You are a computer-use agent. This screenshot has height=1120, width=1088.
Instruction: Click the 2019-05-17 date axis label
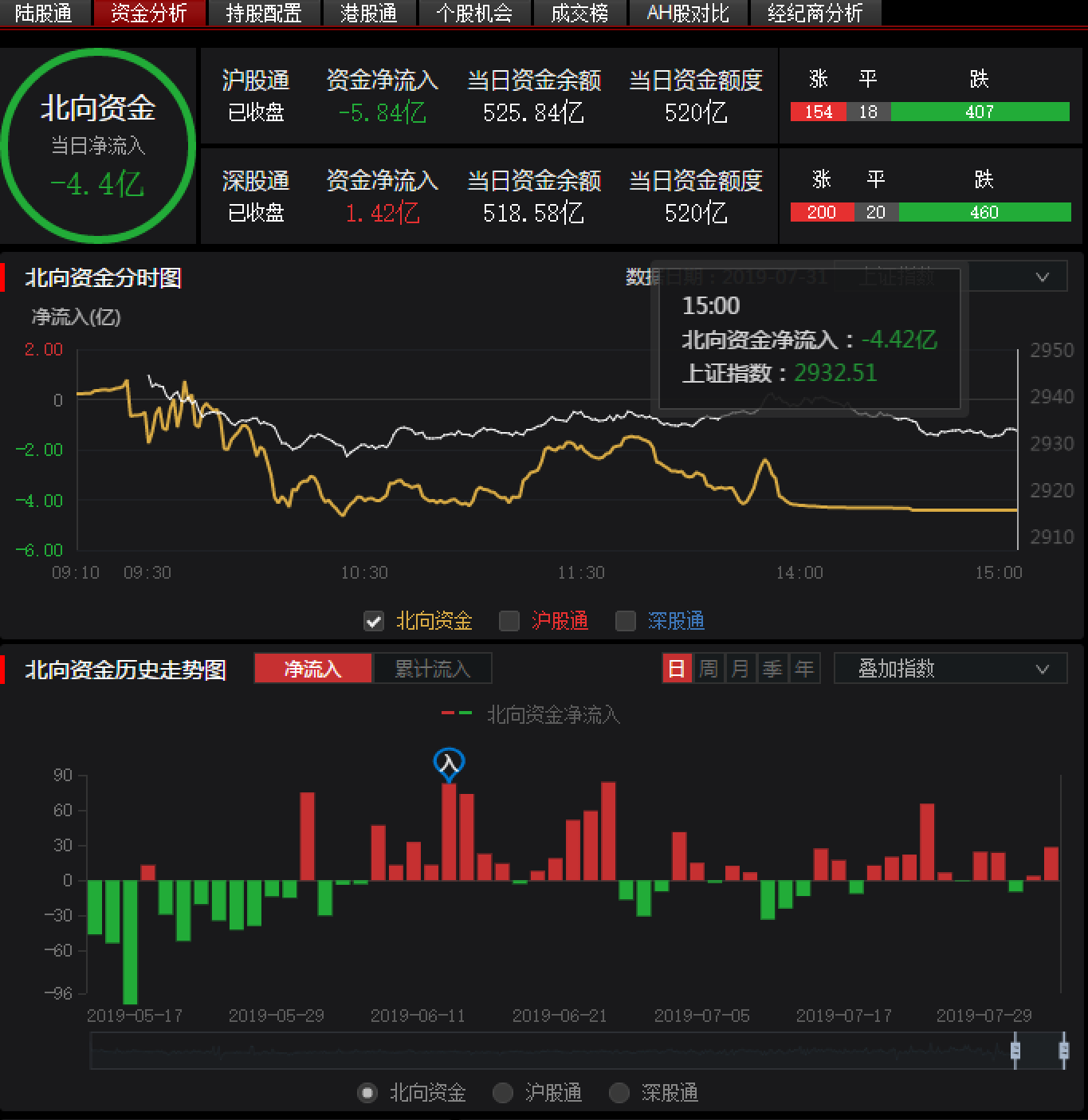(x=134, y=1016)
